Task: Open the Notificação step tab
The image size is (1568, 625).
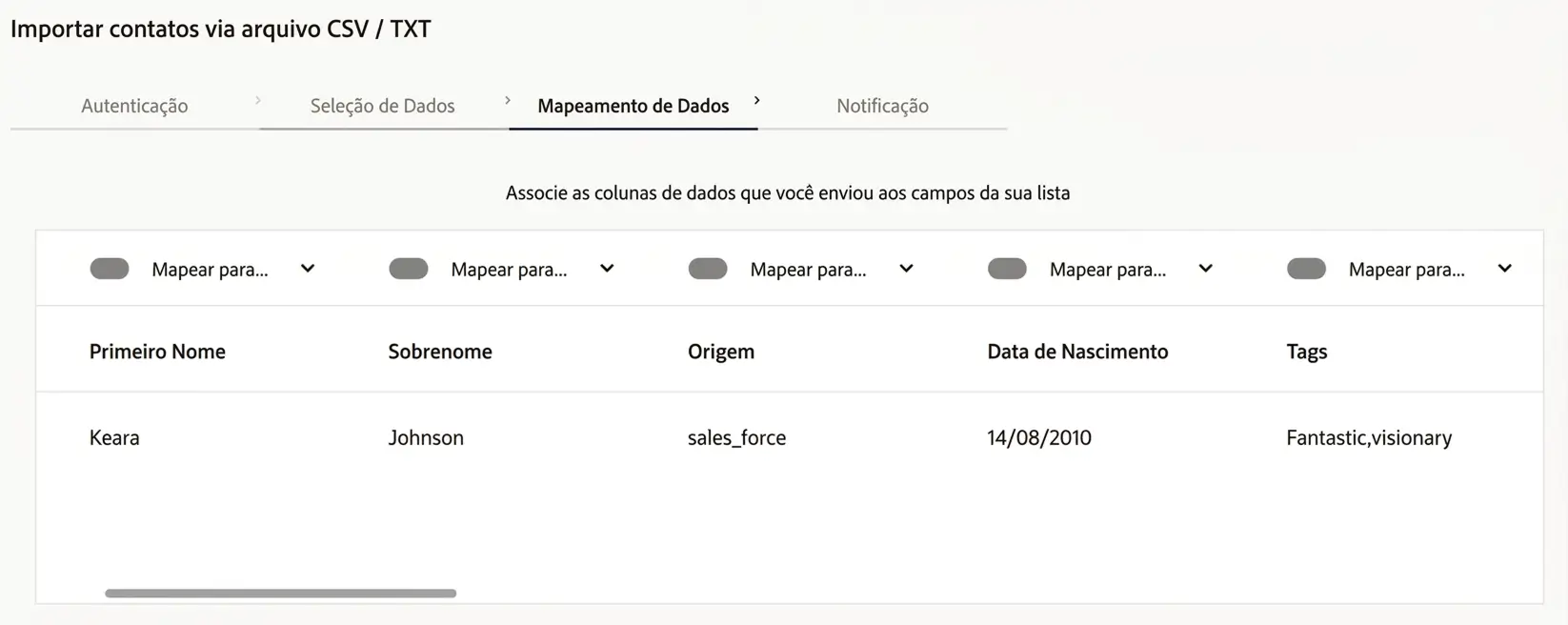Action: coord(882,106)
